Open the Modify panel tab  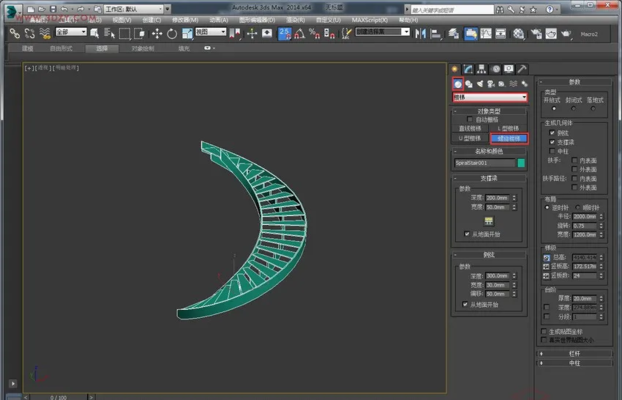click(469, 69)
